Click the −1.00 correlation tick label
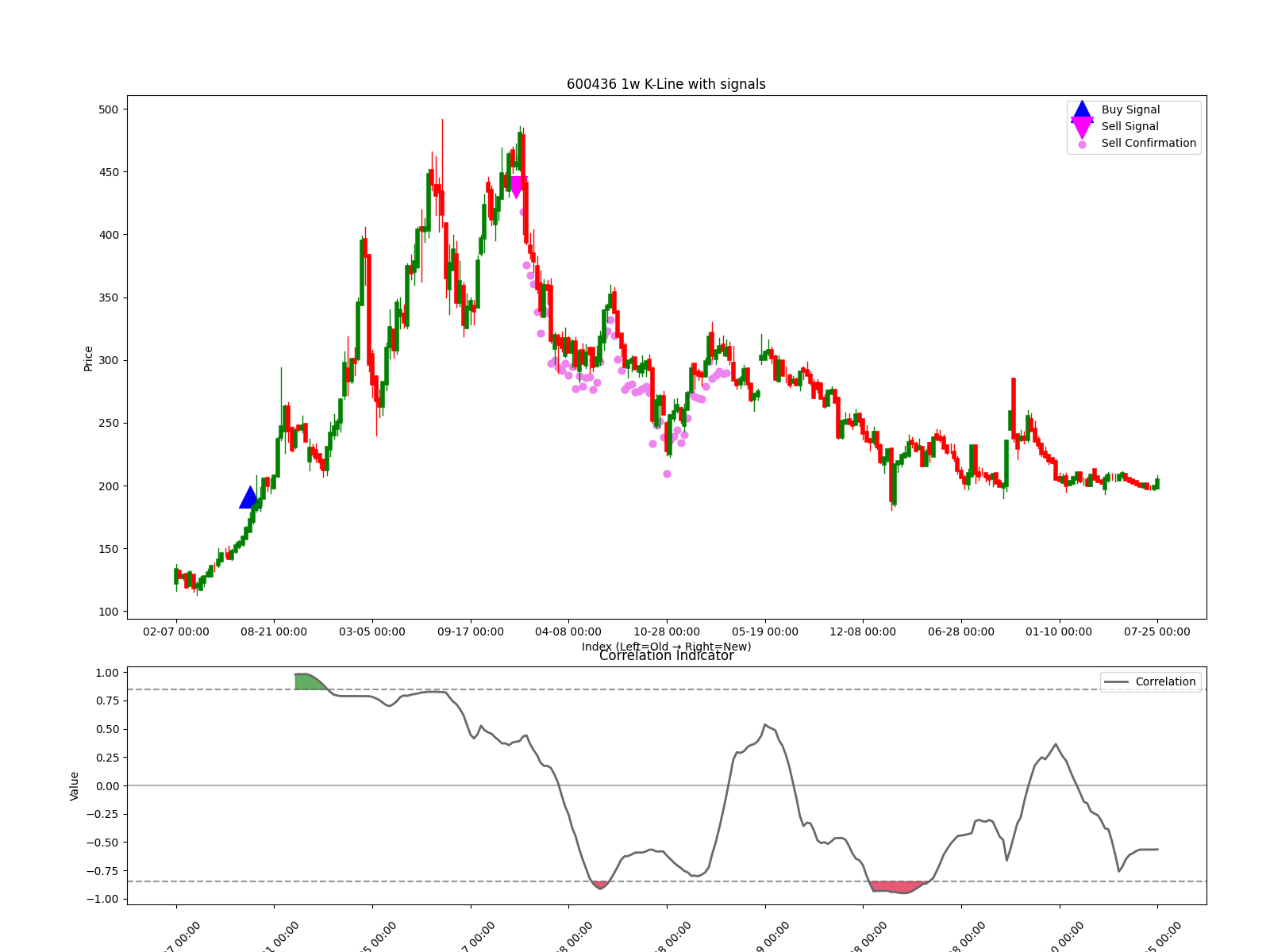The height and width of the screenshot is (952, 1270). click(x=103, y=899)
